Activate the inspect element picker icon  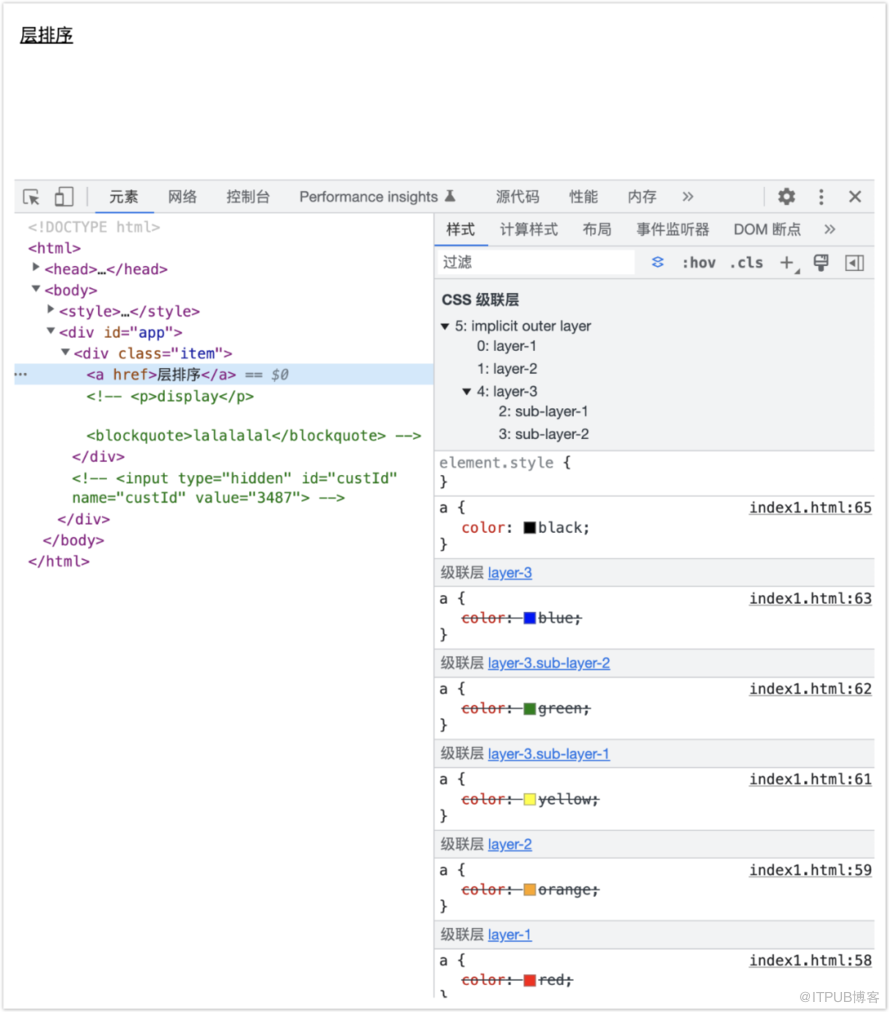coord(31,197)
